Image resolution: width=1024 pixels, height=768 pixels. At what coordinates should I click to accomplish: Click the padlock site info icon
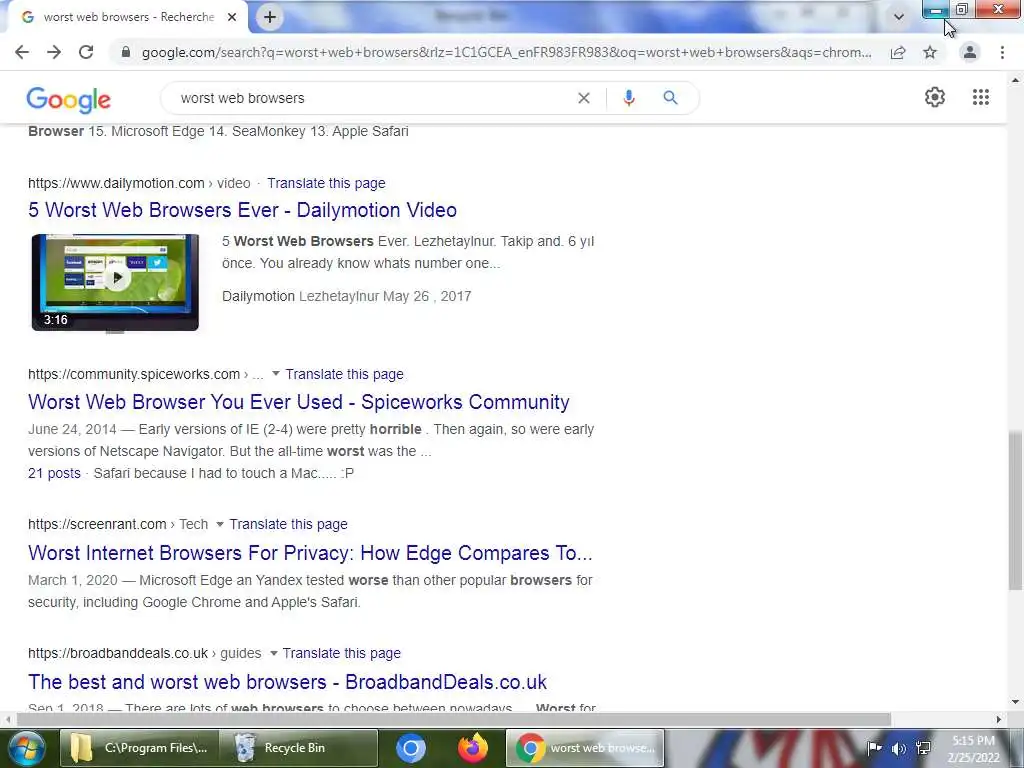coord(126,52)
